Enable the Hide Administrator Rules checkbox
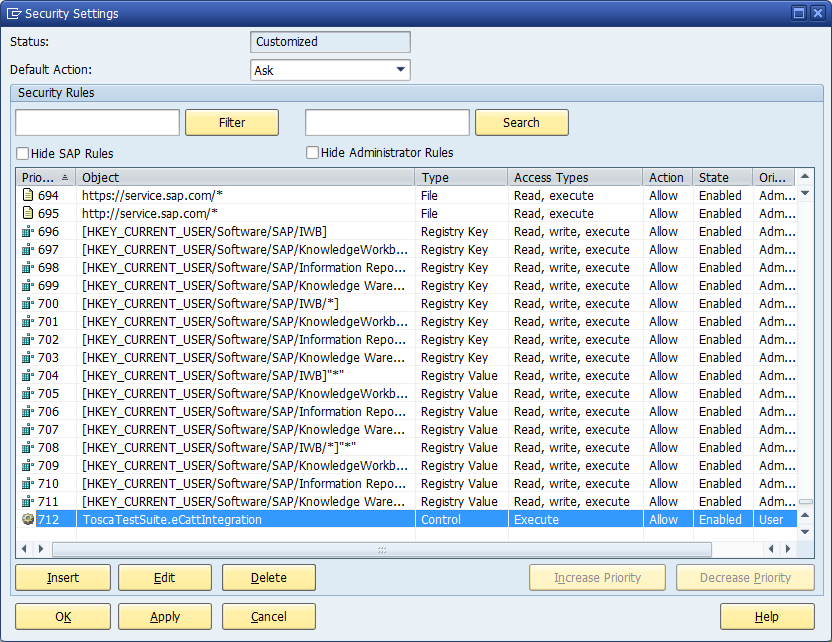 click(313, 153)
